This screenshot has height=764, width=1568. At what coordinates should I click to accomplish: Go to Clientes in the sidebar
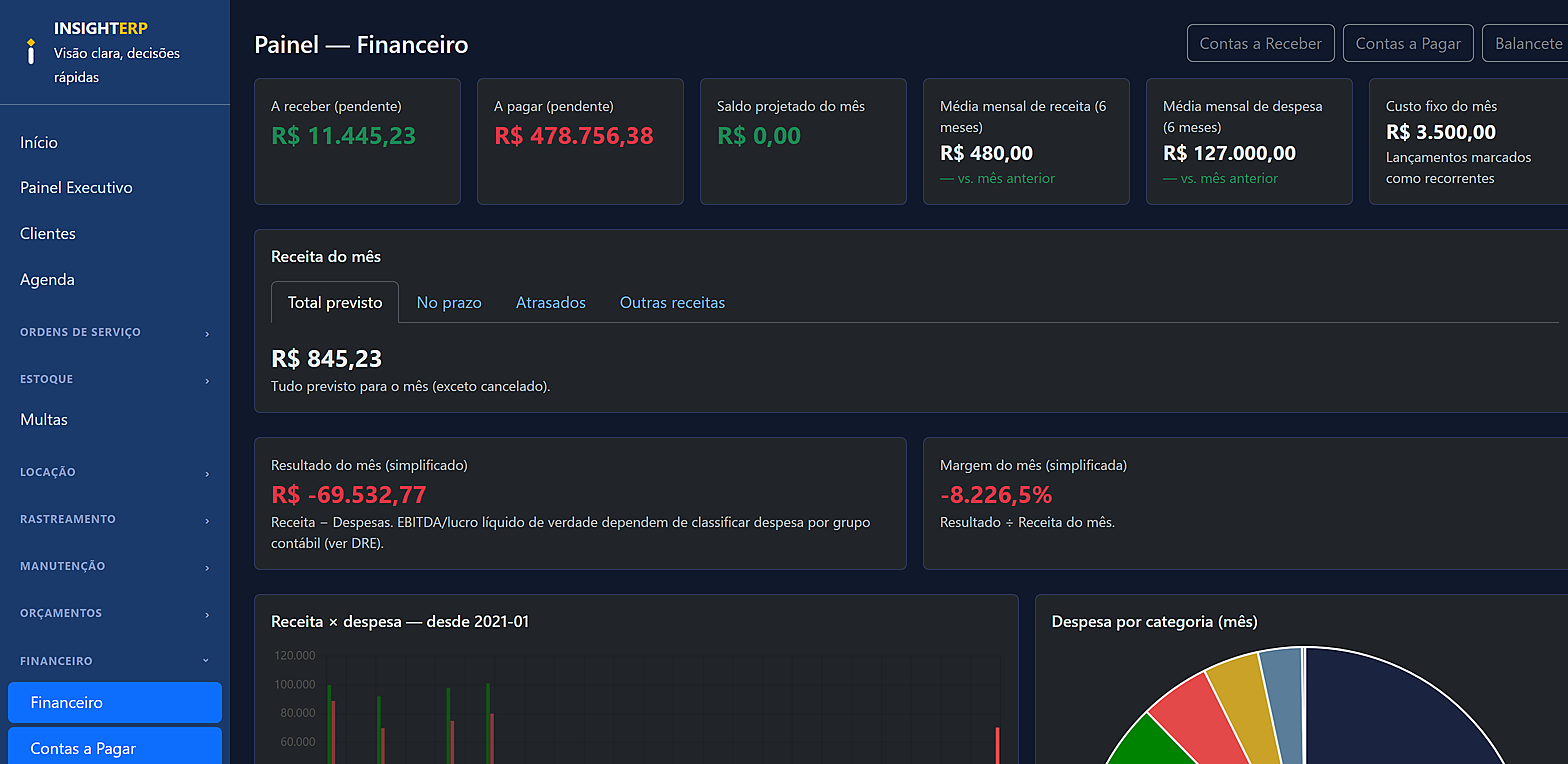click(x=48, y=234)
